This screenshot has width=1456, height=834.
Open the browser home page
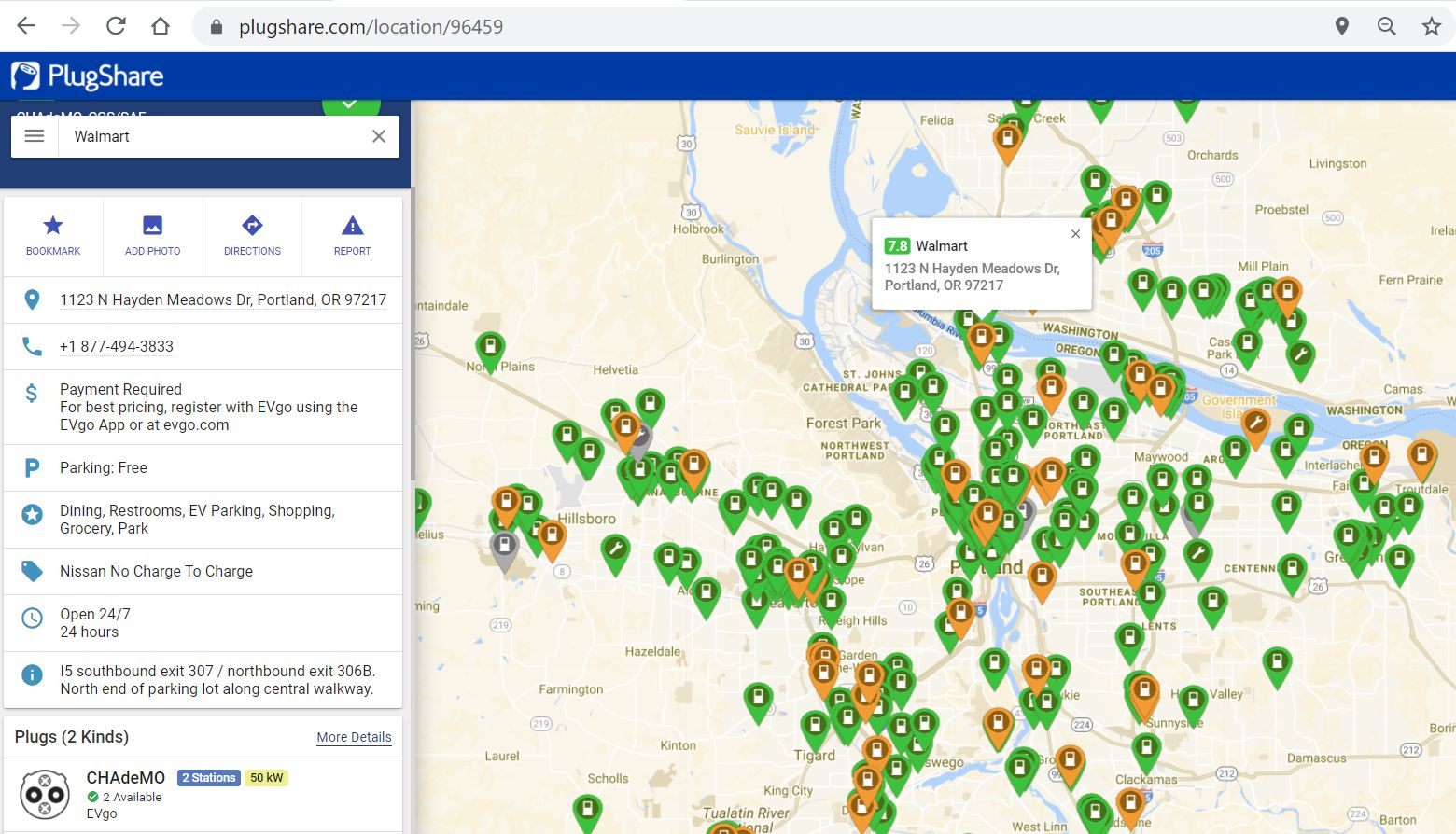161,26
